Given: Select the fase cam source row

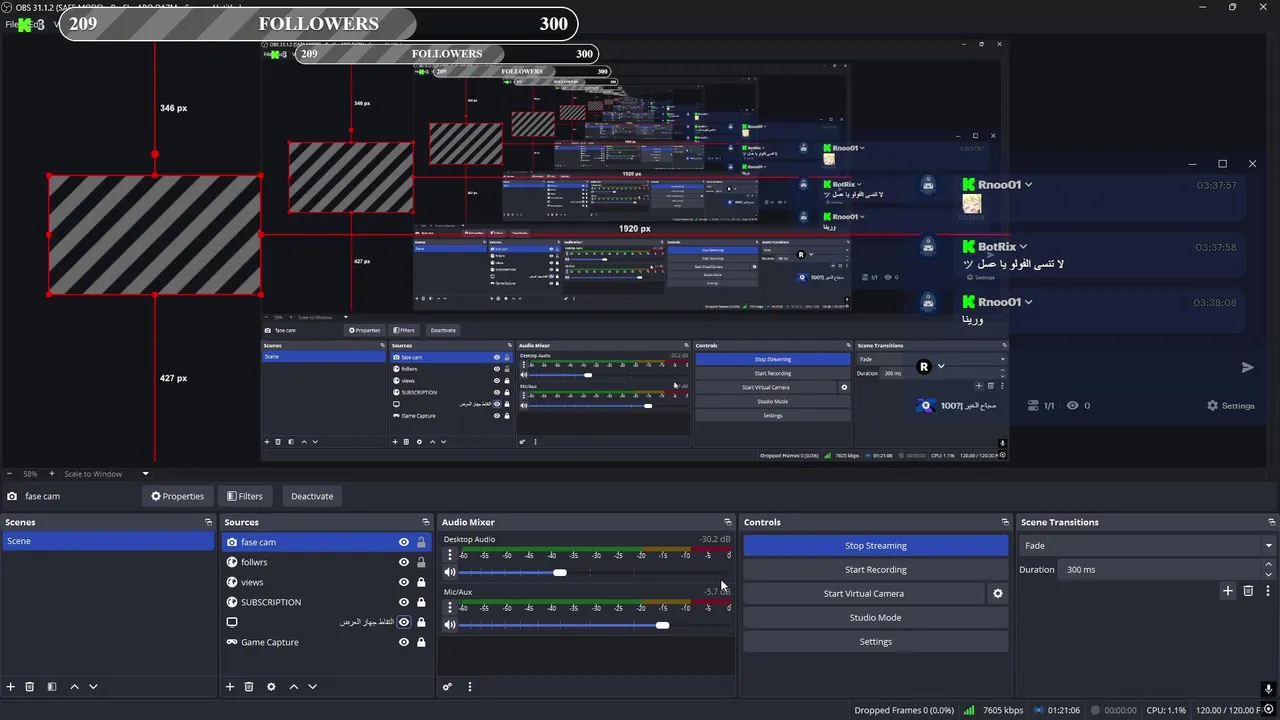Looking at the screenshot, I should click(327, 542).
